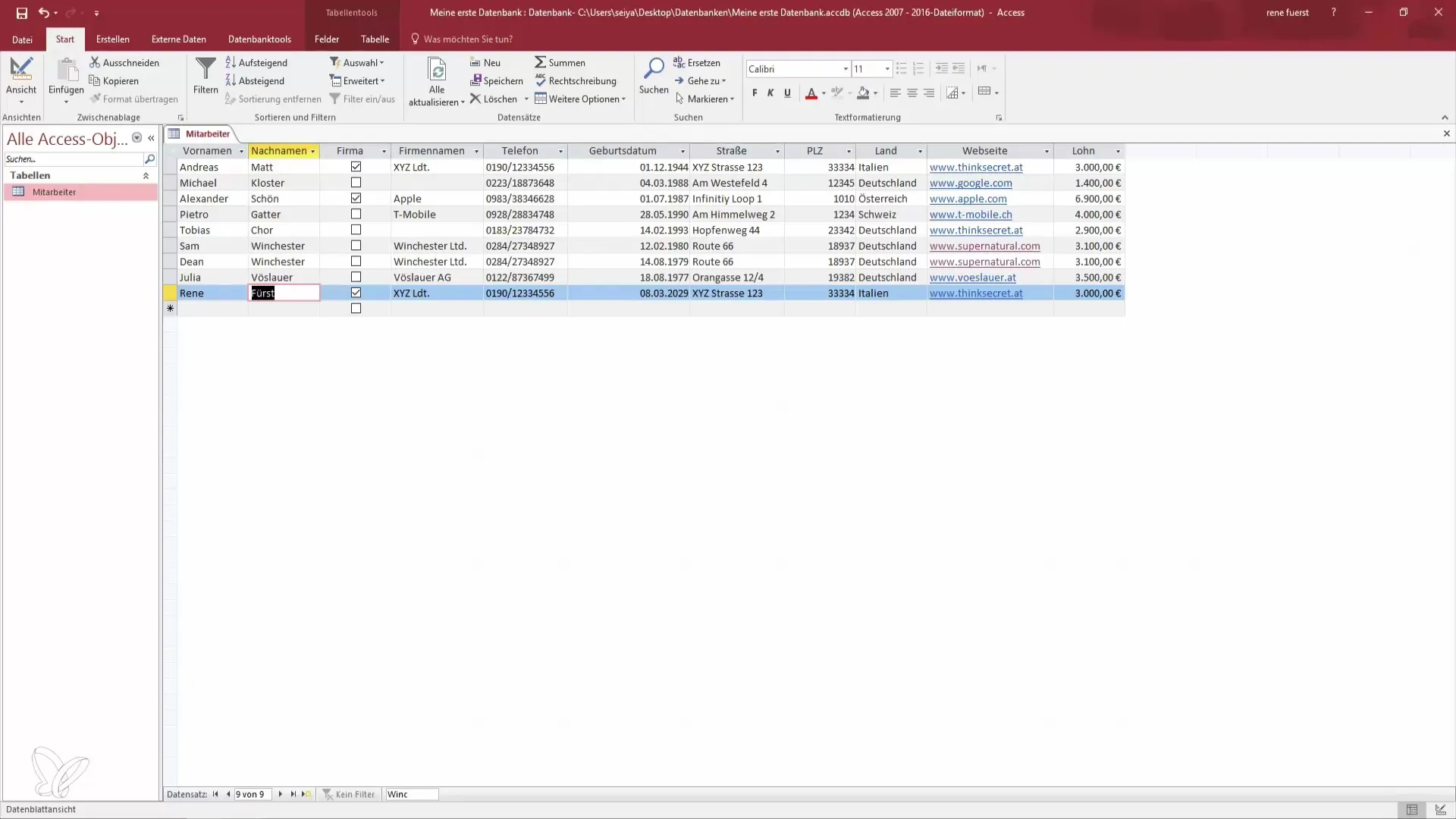Align text left in ribbon

(x=895, y=93)
